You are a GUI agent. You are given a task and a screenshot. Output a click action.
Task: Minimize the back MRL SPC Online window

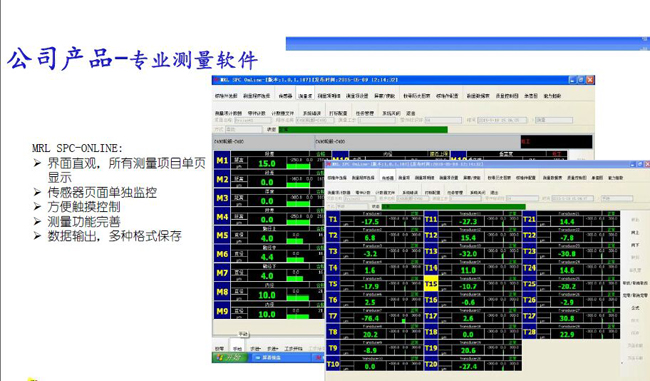[572, 80]
